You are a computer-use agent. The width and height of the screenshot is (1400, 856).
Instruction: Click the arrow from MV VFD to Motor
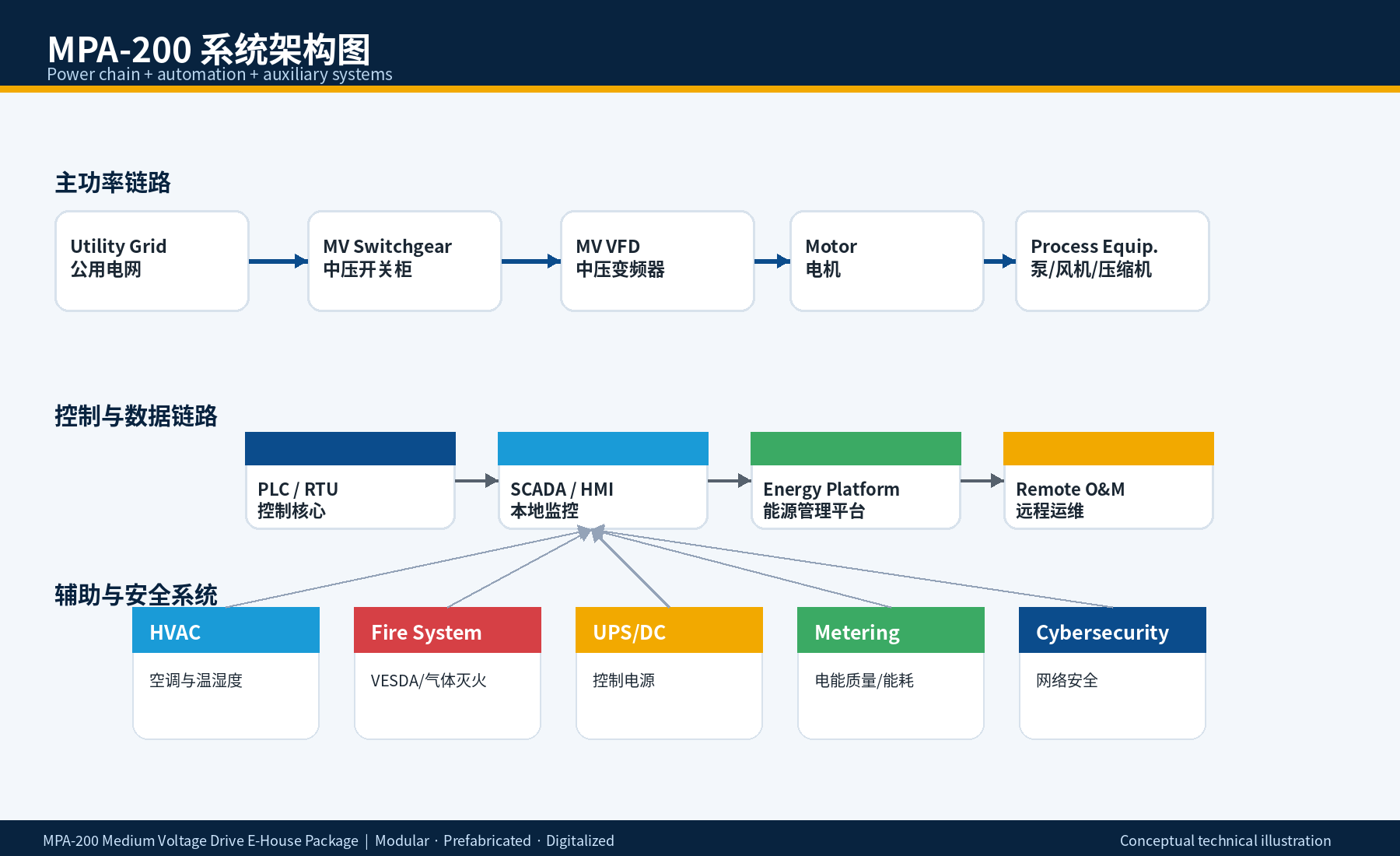pos(772,261)
